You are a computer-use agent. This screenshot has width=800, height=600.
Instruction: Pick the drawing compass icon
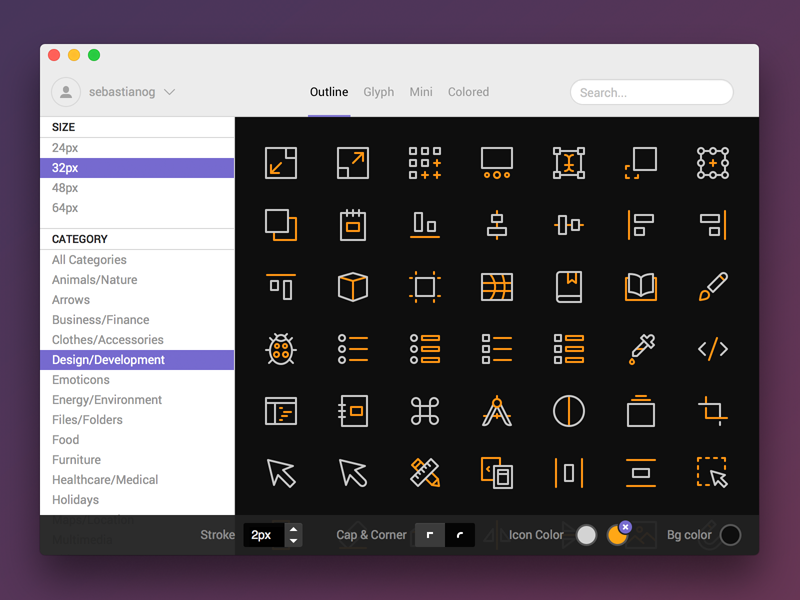coord(497,411)
